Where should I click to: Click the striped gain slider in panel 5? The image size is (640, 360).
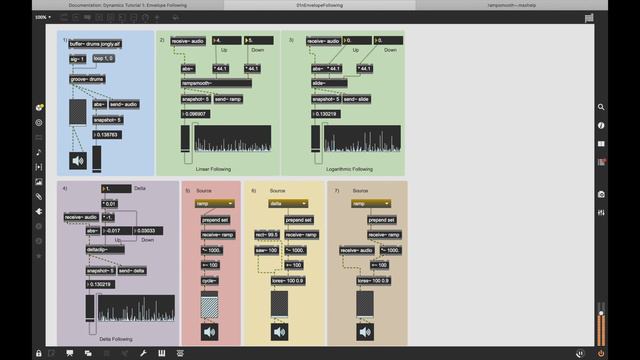point(209,305)
